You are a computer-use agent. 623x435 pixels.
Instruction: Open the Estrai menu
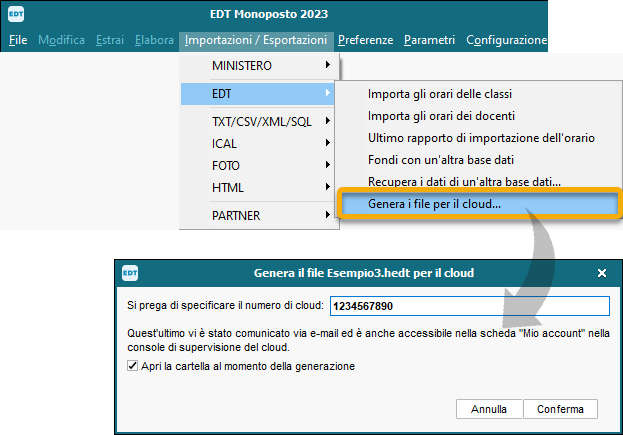(110, 40)
